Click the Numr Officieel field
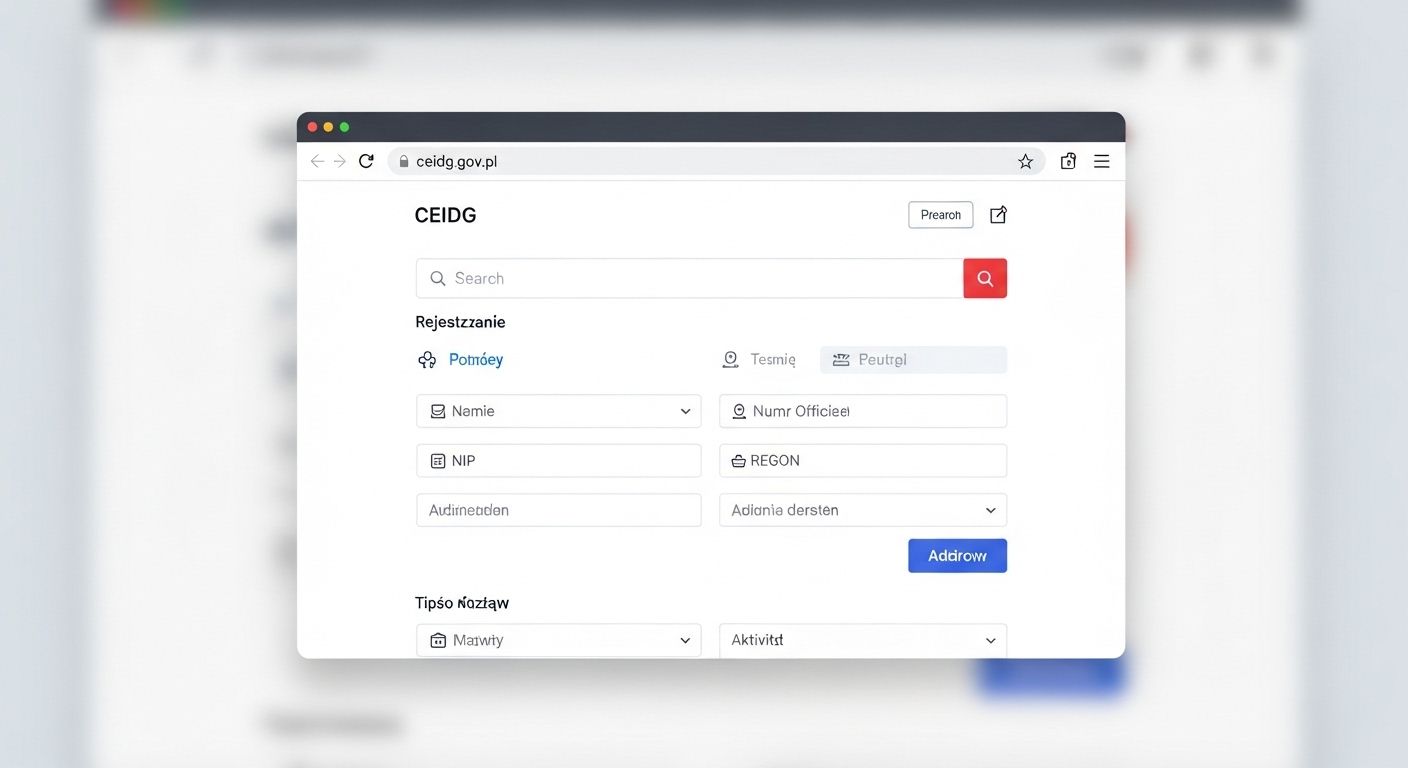Image resolution: width=1408 pixels, height=768 pixels. [x=863, y=411]
